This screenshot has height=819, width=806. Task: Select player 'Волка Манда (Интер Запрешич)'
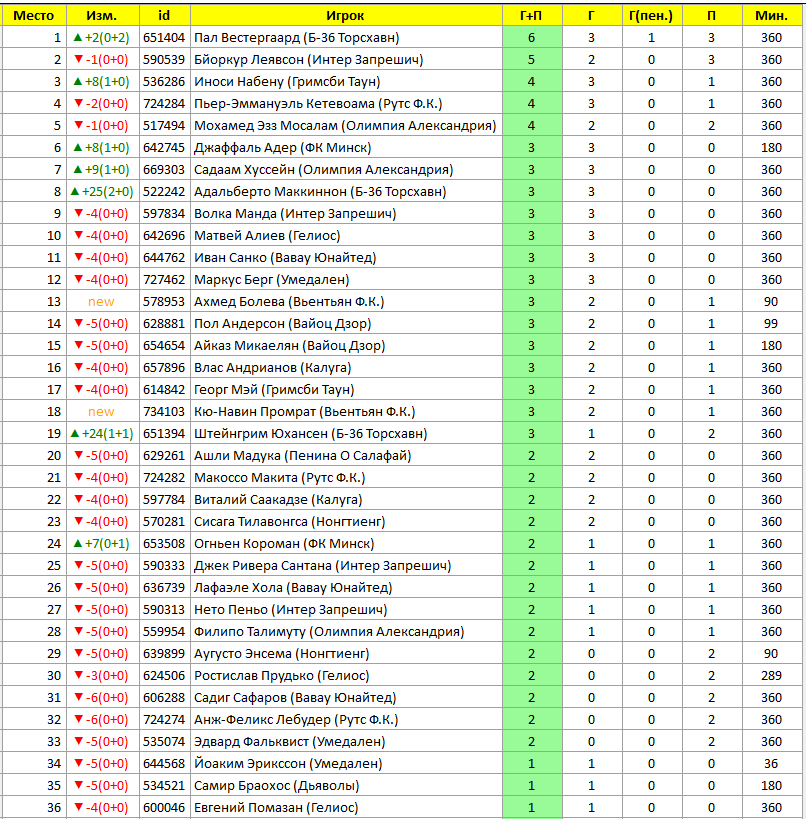tap(295, 213)
